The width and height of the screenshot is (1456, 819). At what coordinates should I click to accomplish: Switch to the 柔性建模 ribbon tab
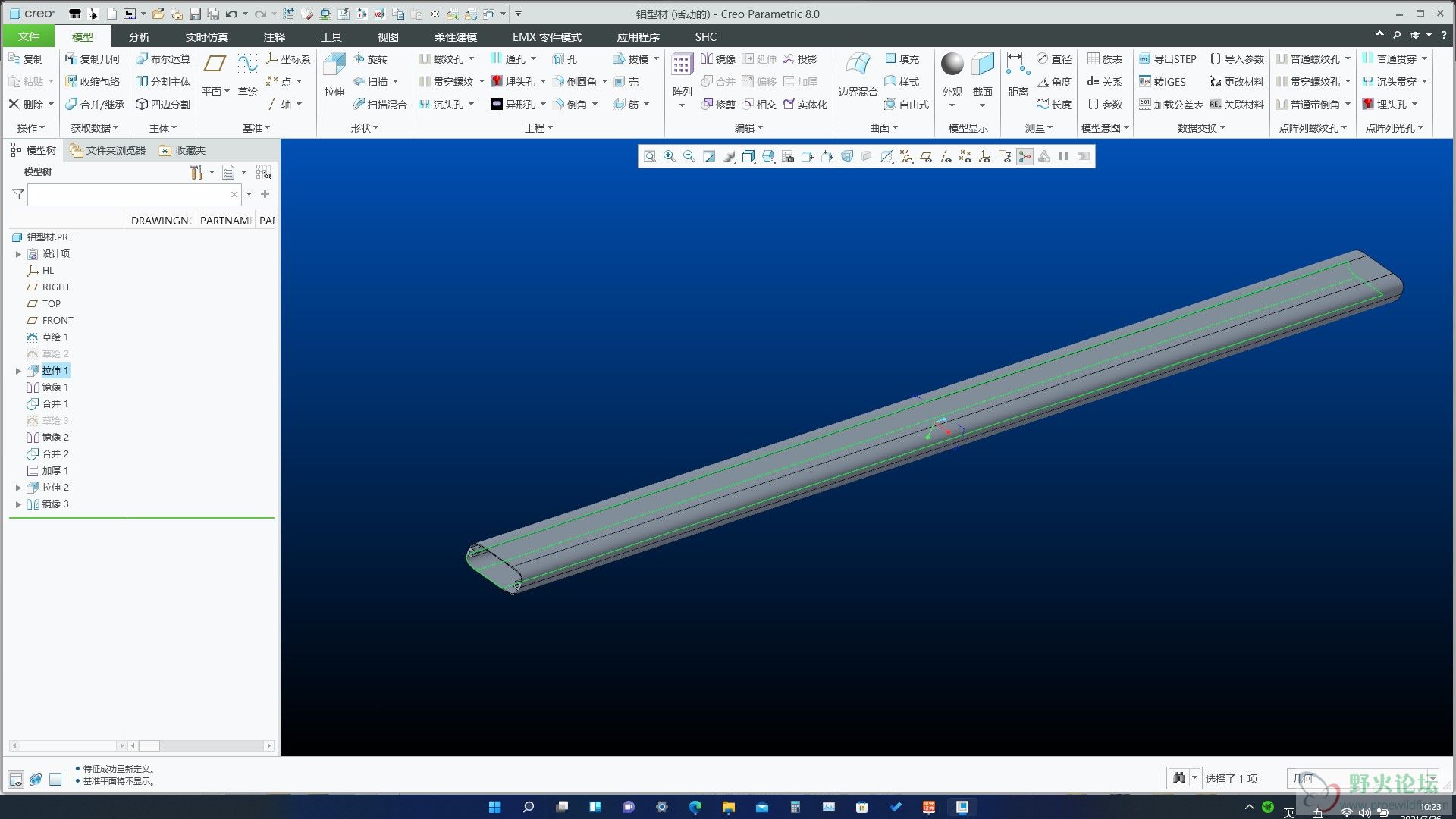click(x=455, y=36)
